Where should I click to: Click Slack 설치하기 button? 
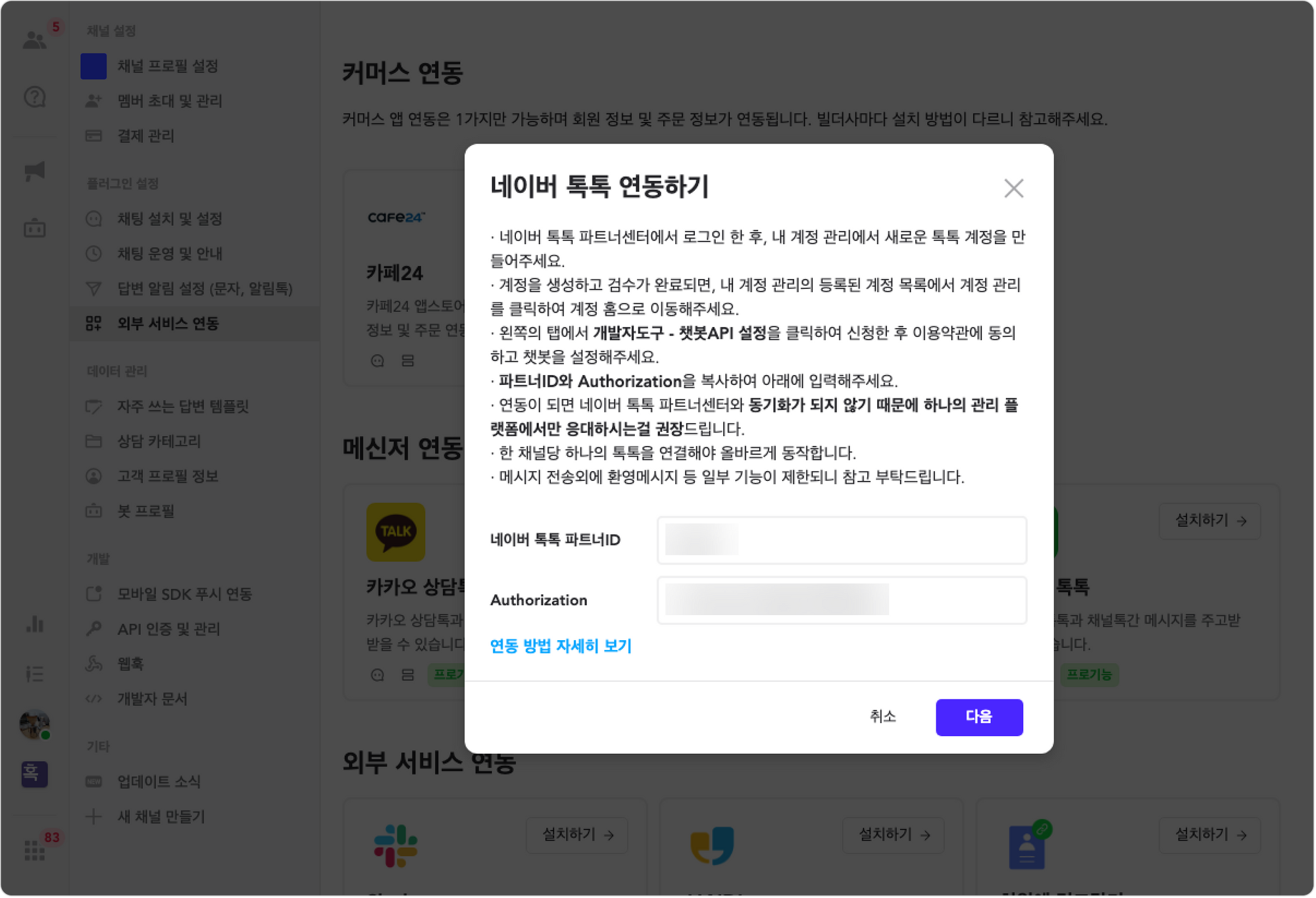(x=577, y=835)
